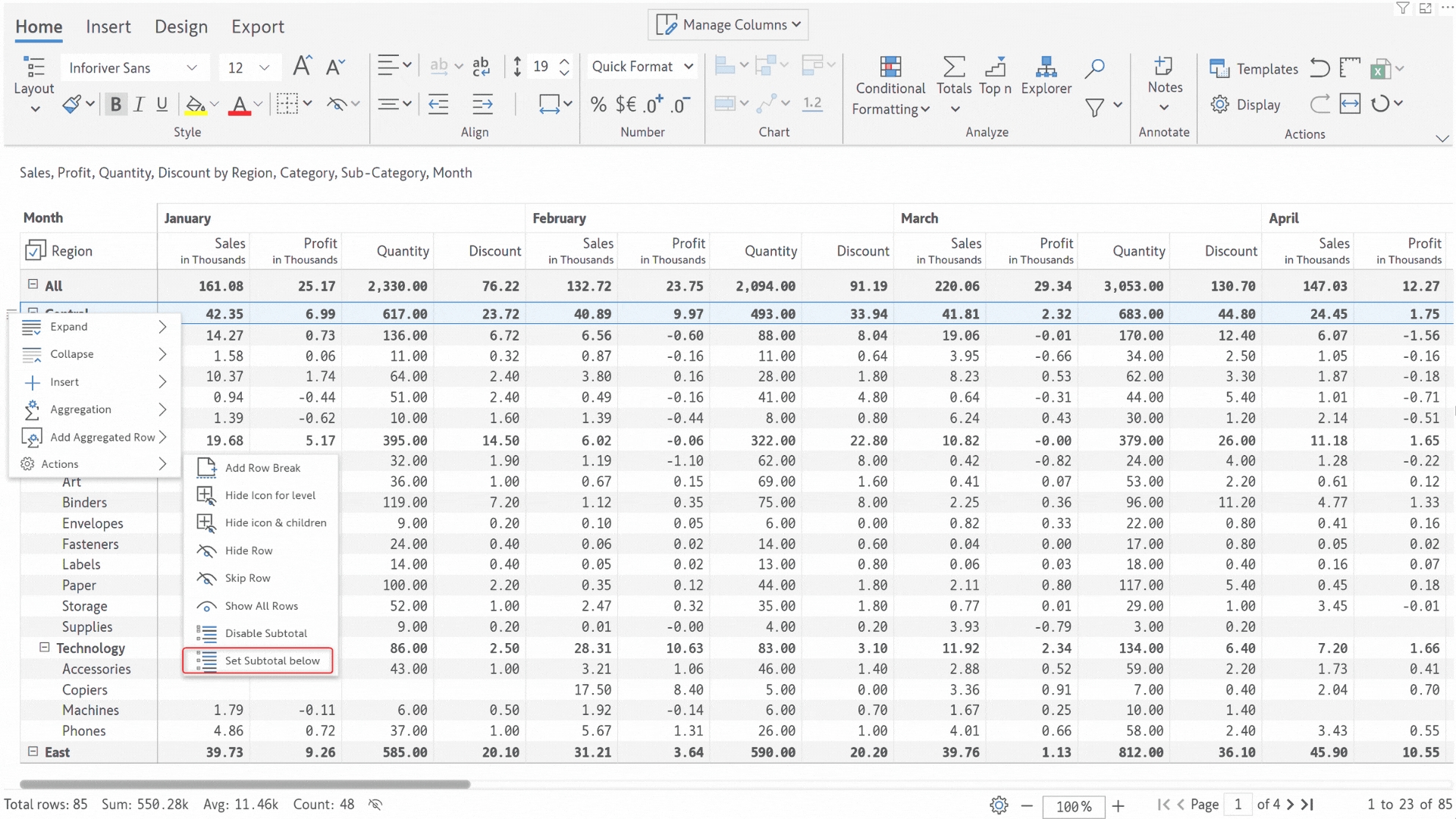Screen dimensions: 1456x819
Task: Click the Totals sigma icon
Action: coord(953,67)
